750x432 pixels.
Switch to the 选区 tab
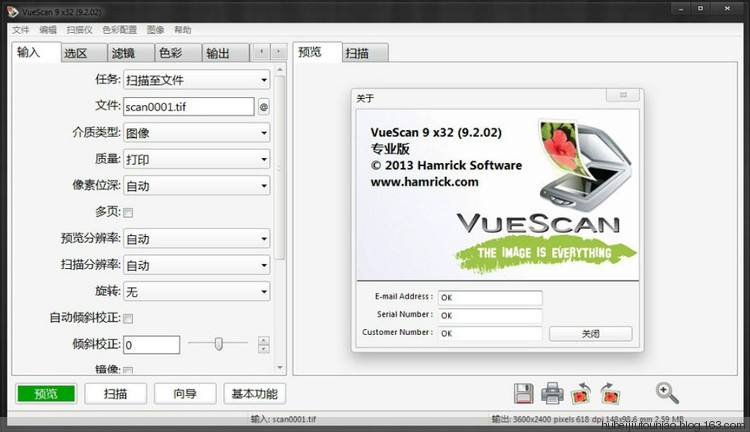coord(84,53)
